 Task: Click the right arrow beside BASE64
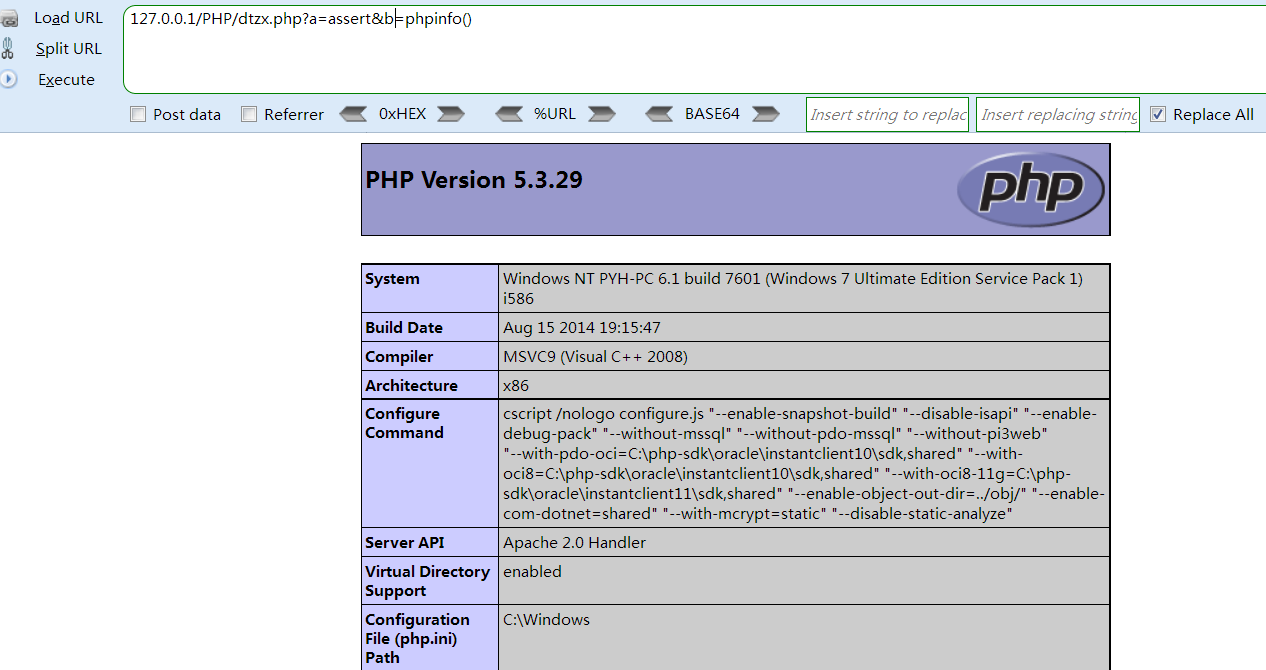(765, 114)
